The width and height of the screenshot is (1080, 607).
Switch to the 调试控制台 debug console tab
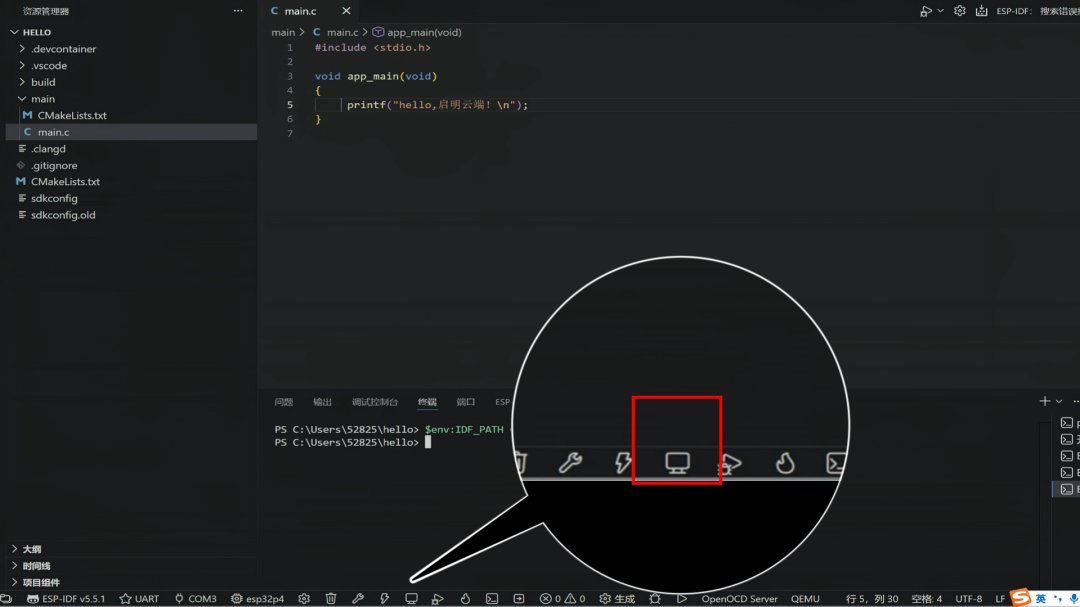375,402
